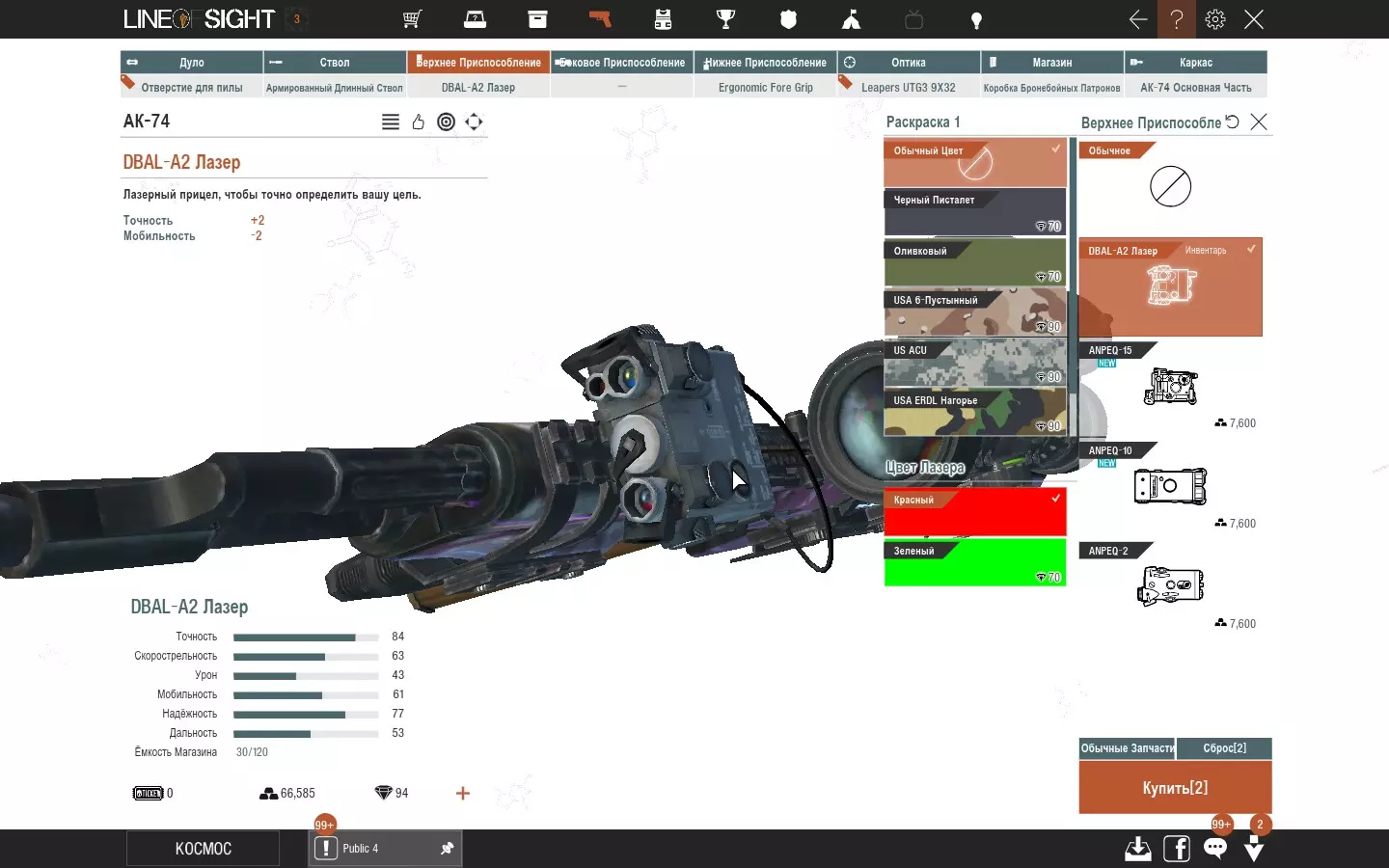
Task: Click the target bullseye icon
Action: pyautogui.click(x=446, y=122)
